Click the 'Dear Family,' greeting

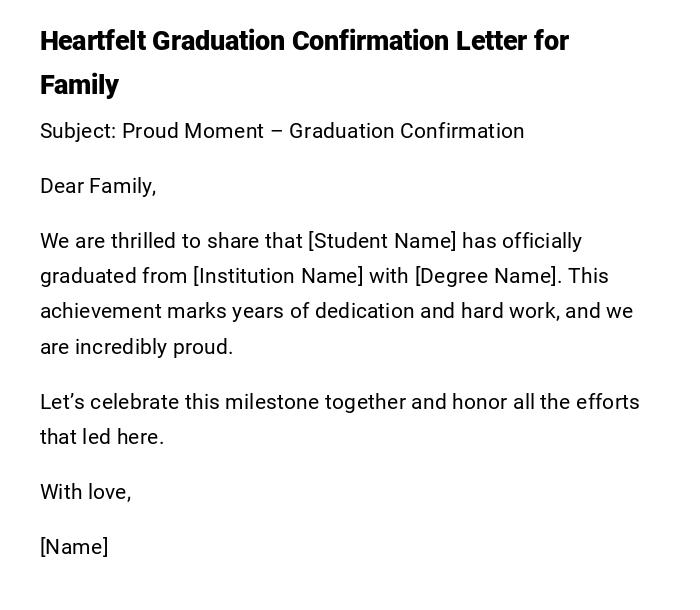coord(98,186)
